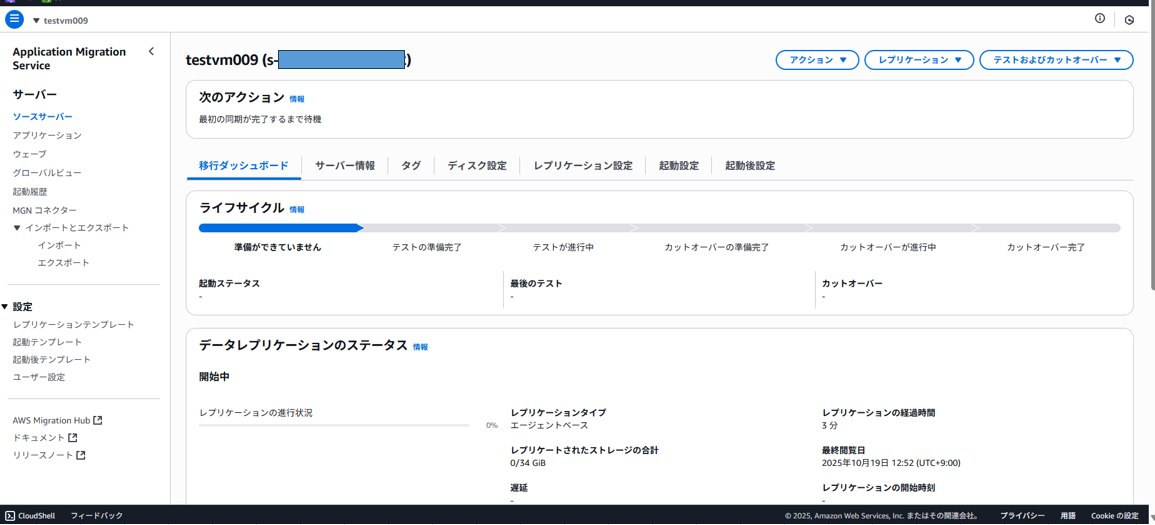This screenshot has height=525, width=1155.
Task: Click external link icon beside ドキュメント
Action: [x=72, y=437]
